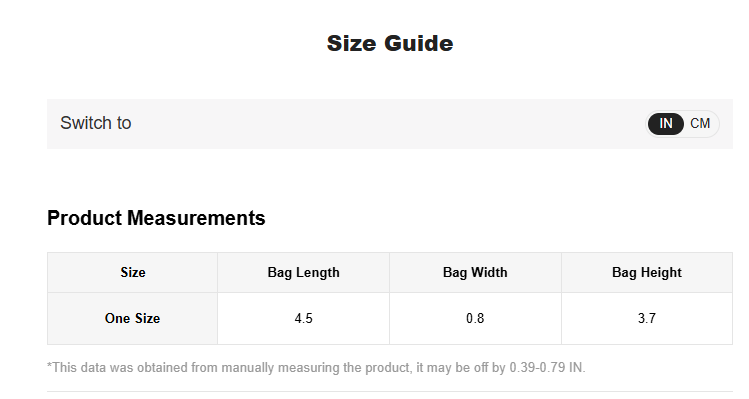
Task: Switch units to CM
Action: 700,124
